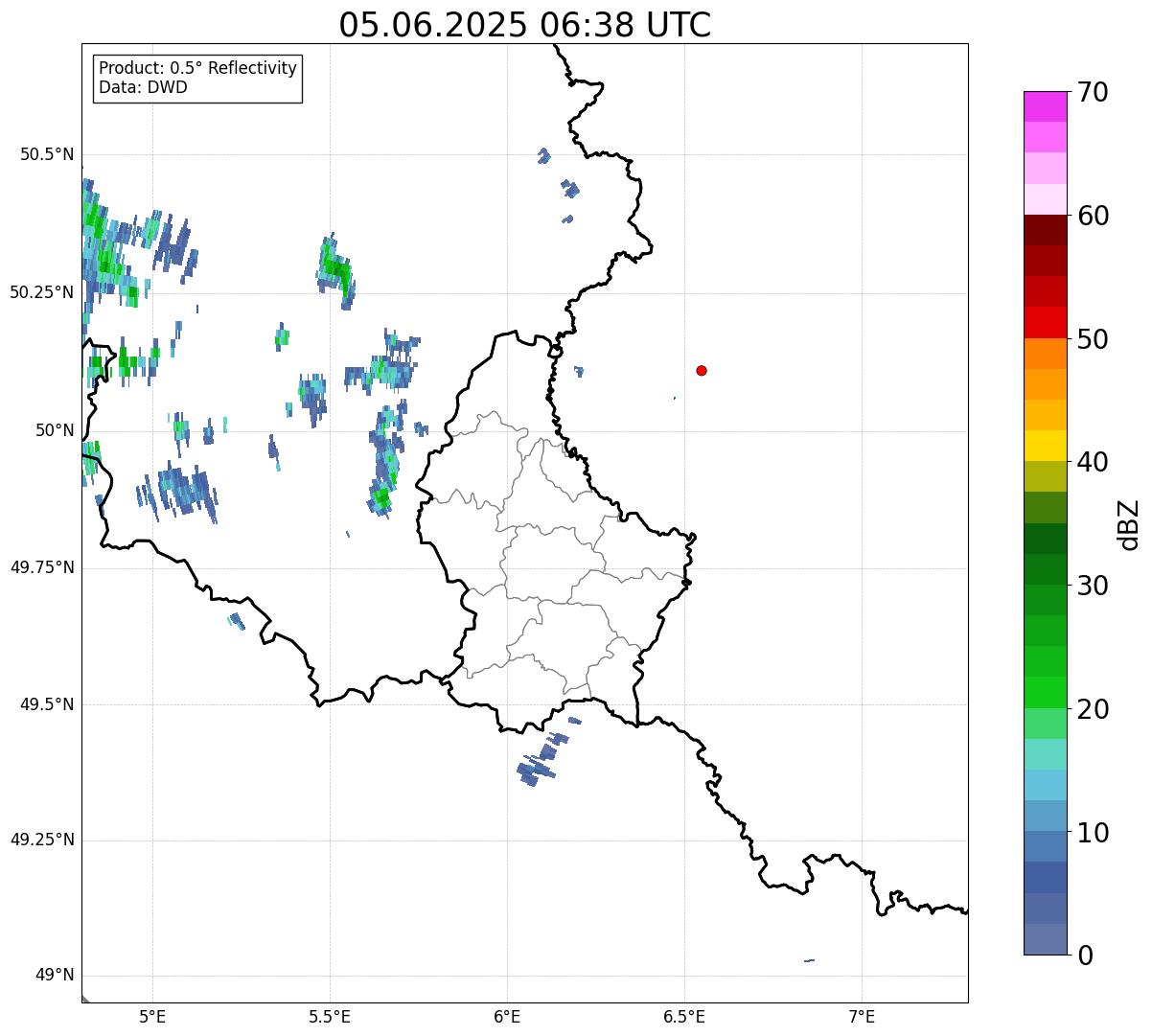The height and width of the screenshot is (1036, 1152).
Task: Click the red dot marker on the map
Action: [x=702, y=371]
